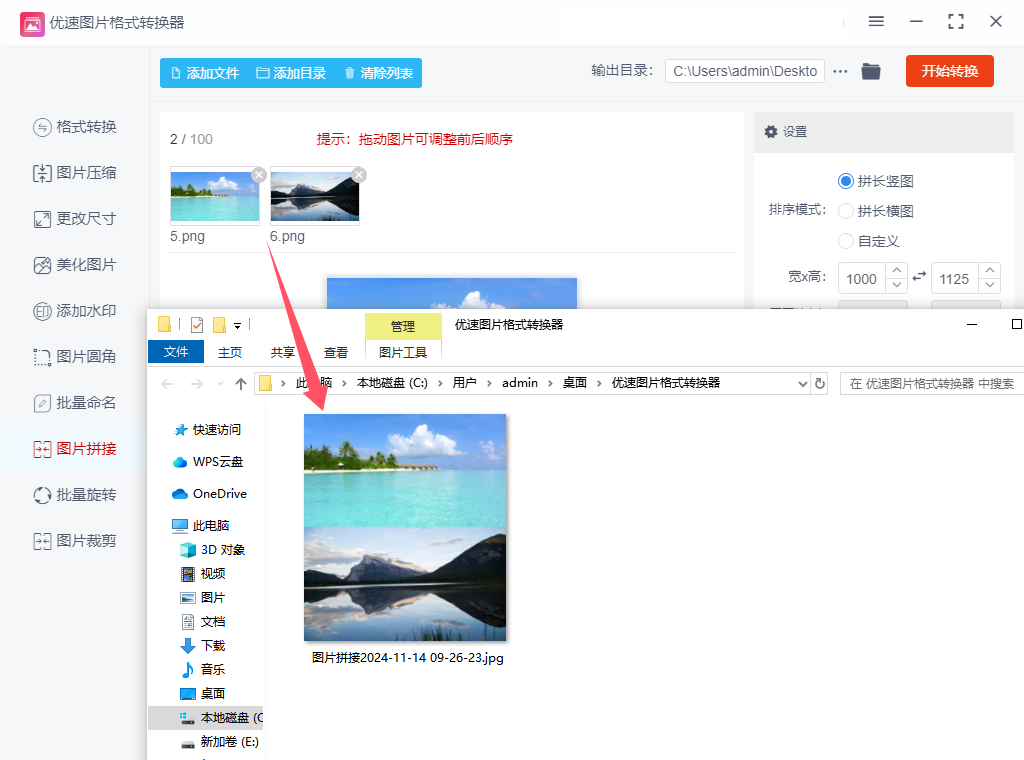This screenshot has width=1024, height=760.
Task: Select 此电脑 in navigation pane
Action: (x=200, y=526)
